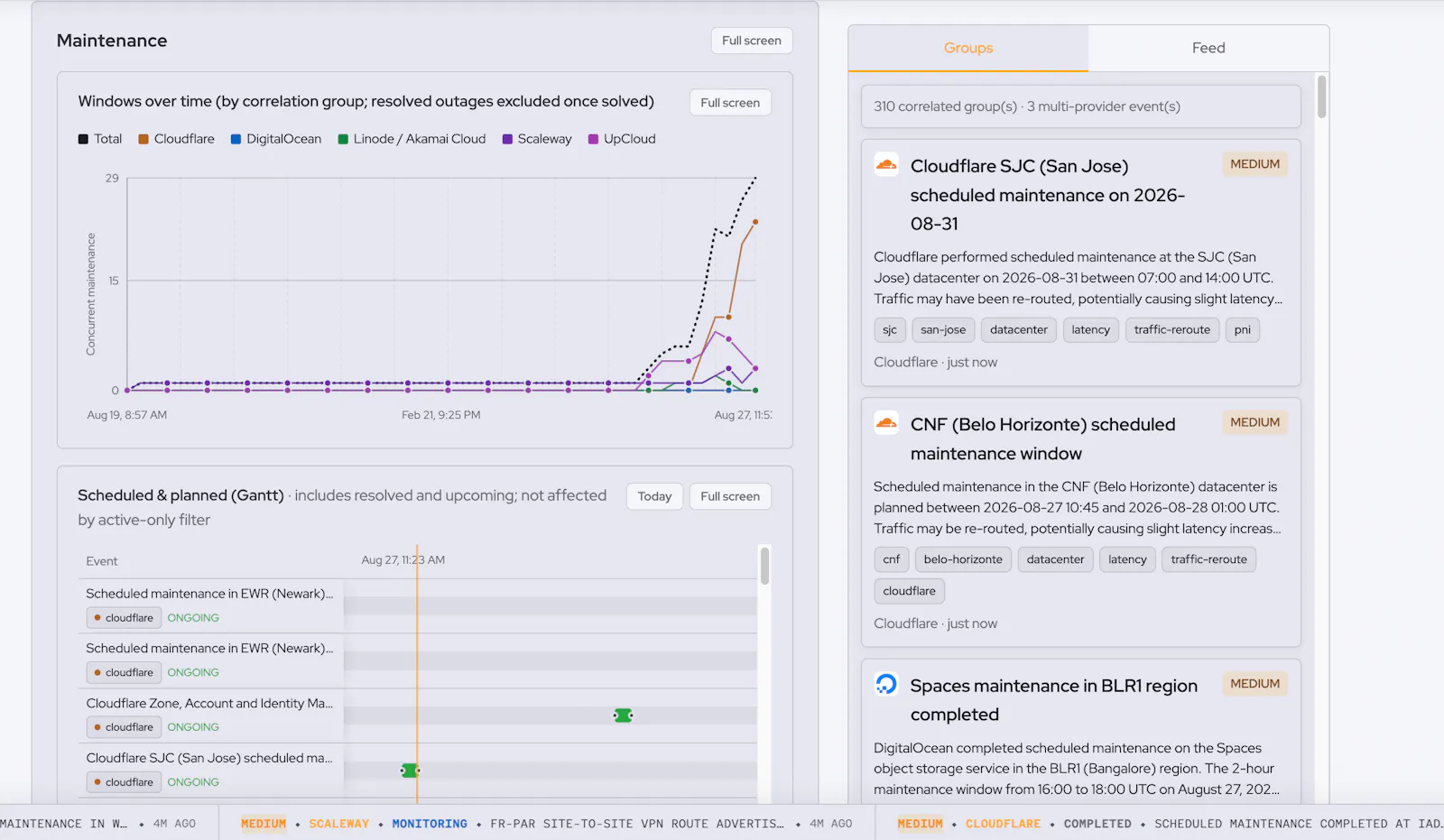Click the DigitalOcean logo on Spaces maintenance card
Viewport: 1444px width, 840px height.
[886, 684]
